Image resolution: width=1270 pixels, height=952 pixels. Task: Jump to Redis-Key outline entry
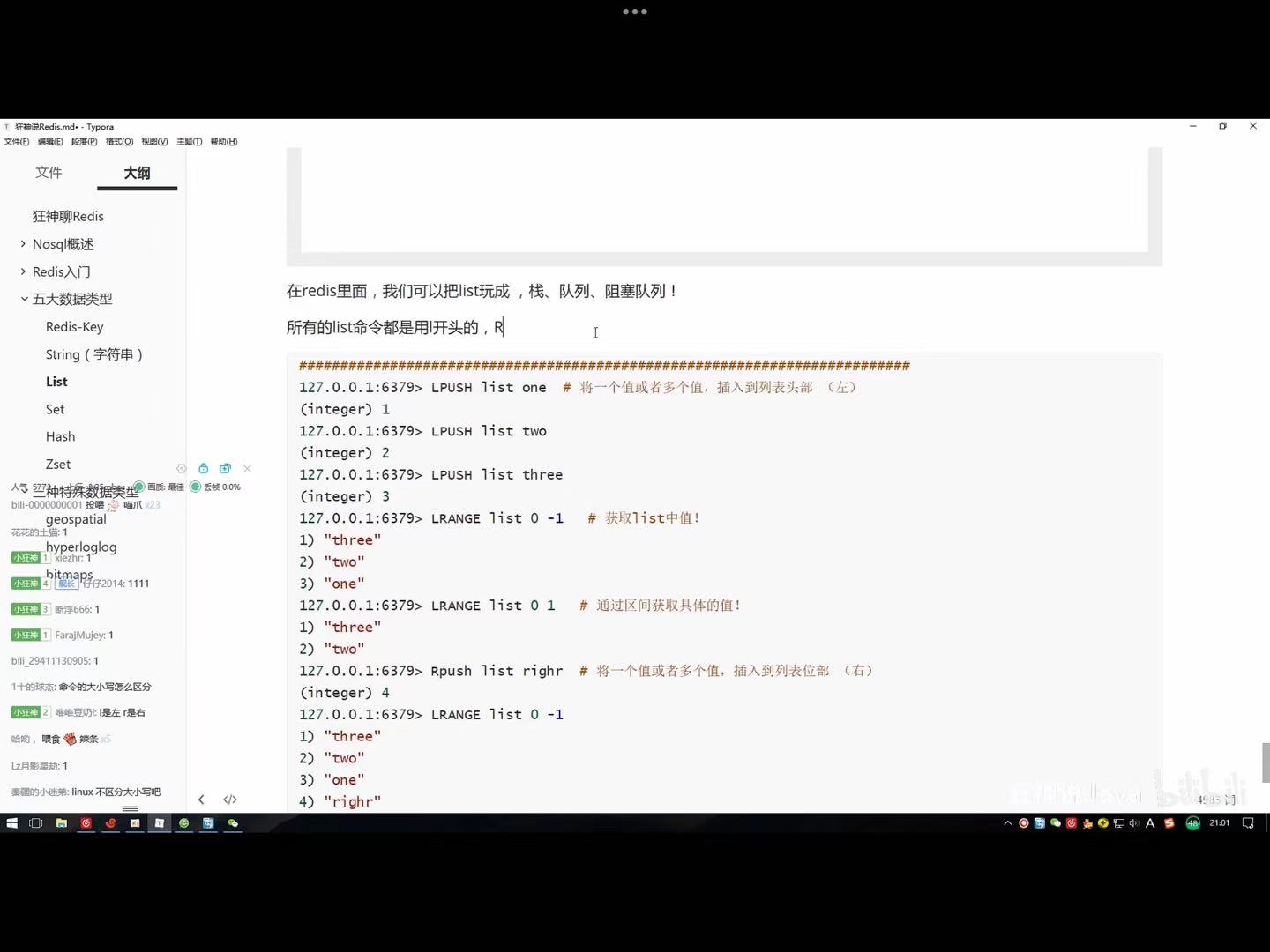75,327
